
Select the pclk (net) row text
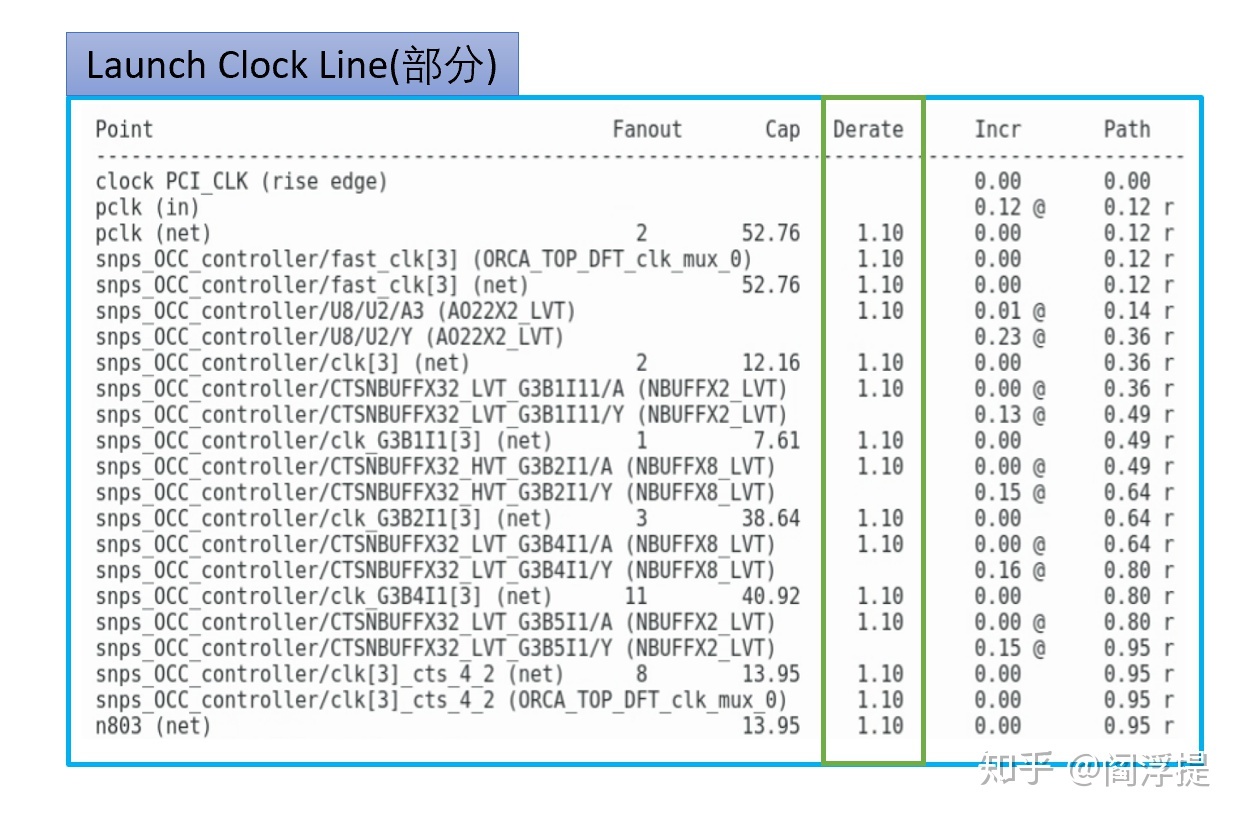tap(153, 233)
